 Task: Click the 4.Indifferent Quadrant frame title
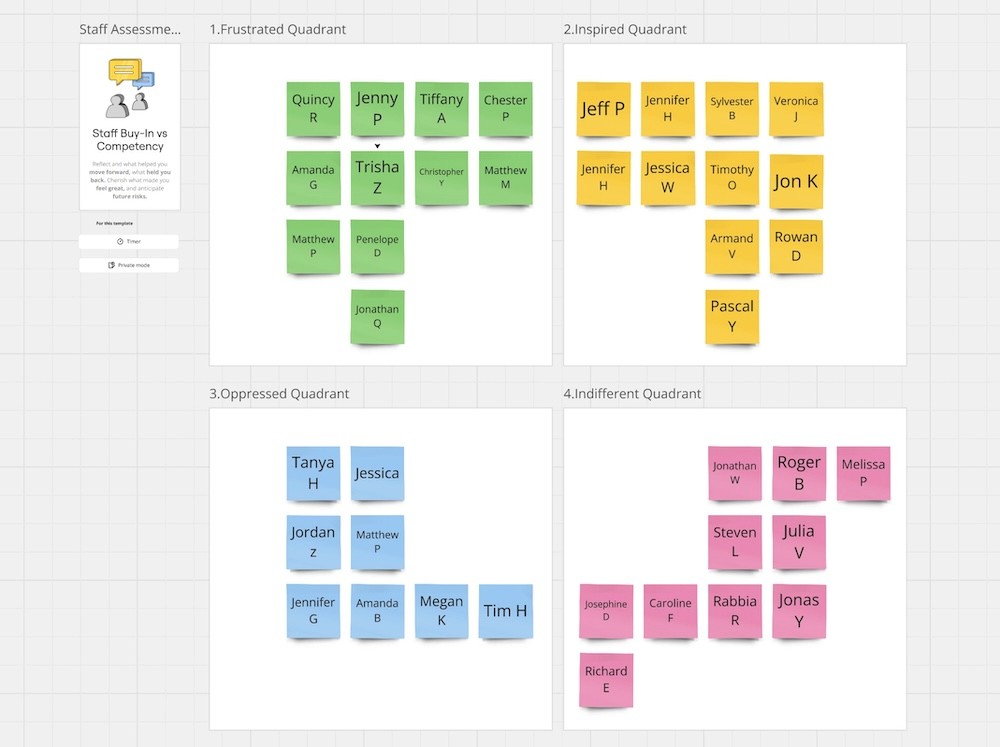click(632, 394)
